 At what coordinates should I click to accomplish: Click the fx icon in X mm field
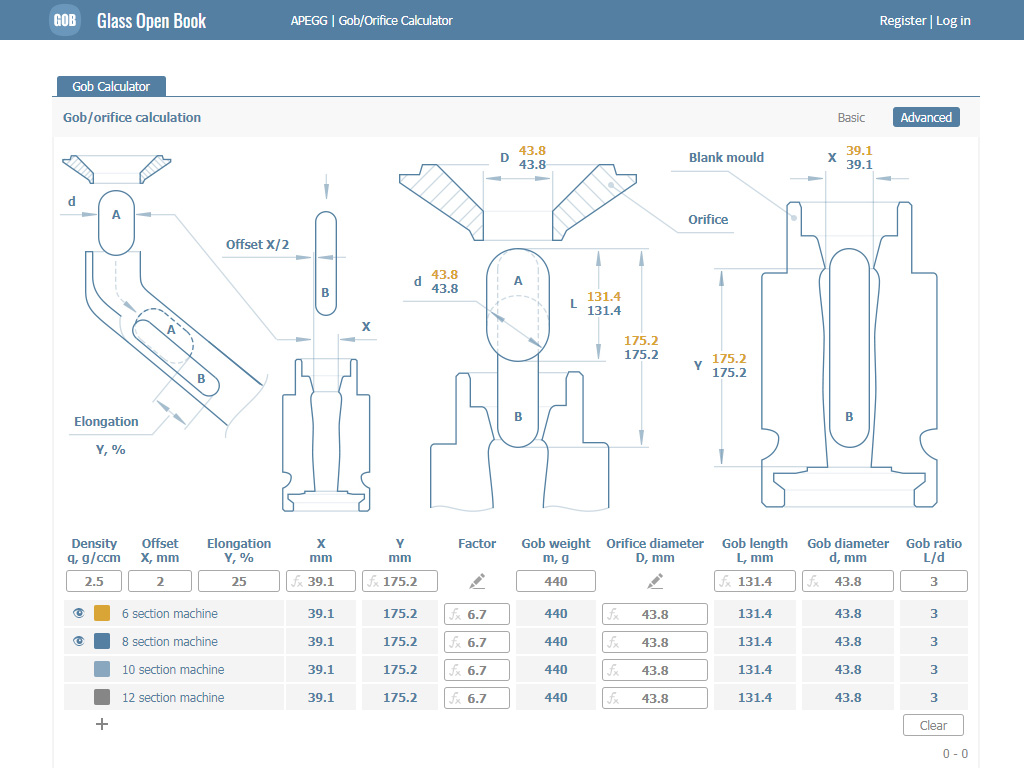(297, 581)
